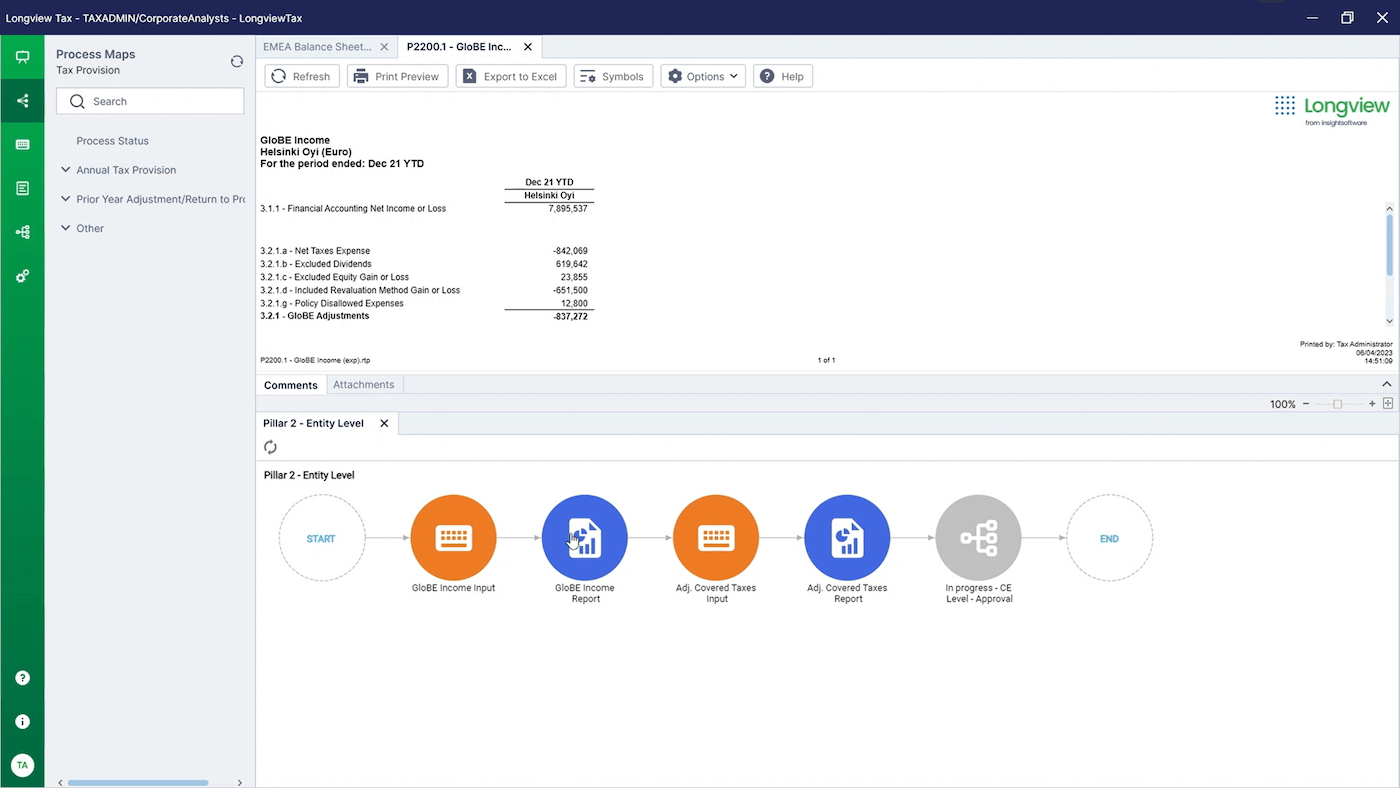This screenshot has width=1400, height=788.
Task: Adjust the zoom slider handle
Action: 1337,404
